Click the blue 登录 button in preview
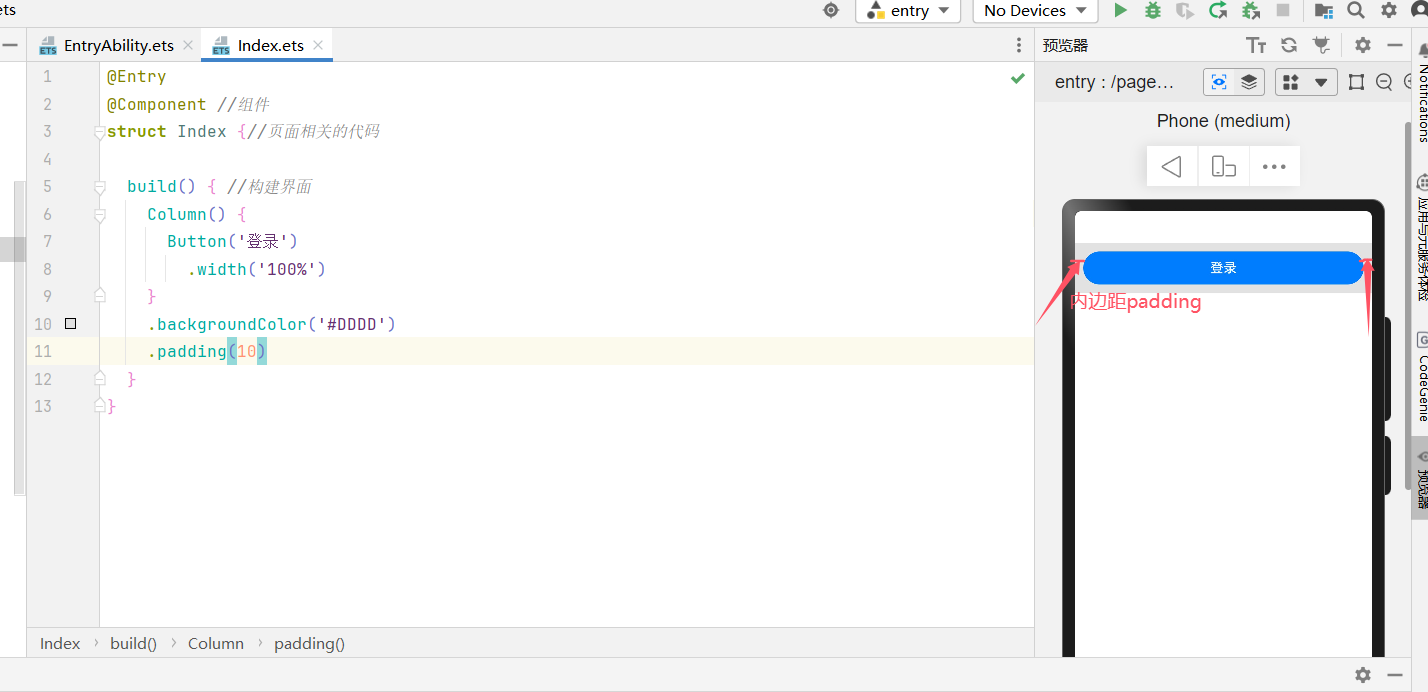This screenshot has width=1428, height=692. [x=1223, y=268]
